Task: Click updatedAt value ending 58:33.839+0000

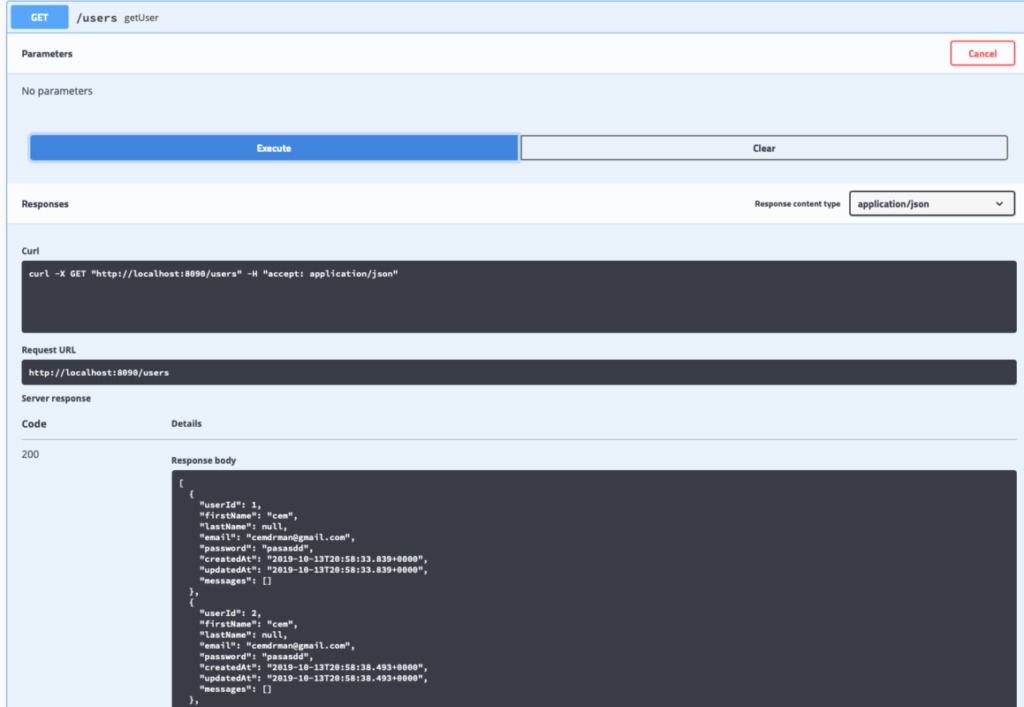Action: click(x=347, y=570)
